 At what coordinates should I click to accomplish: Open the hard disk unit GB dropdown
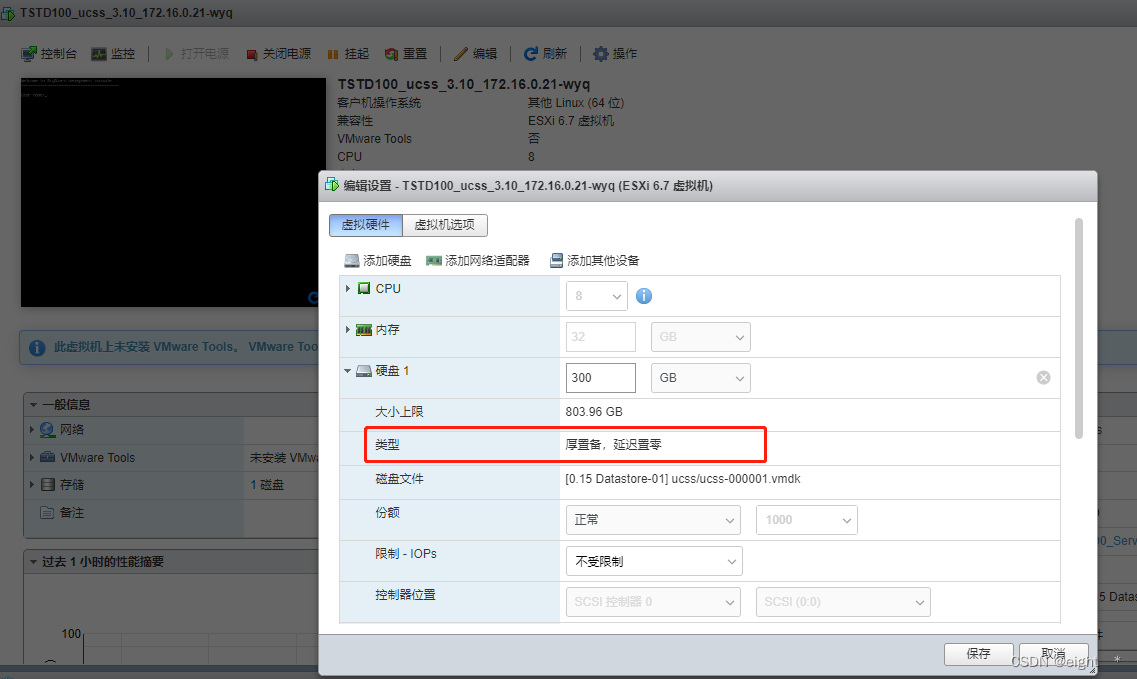point(700,378)
